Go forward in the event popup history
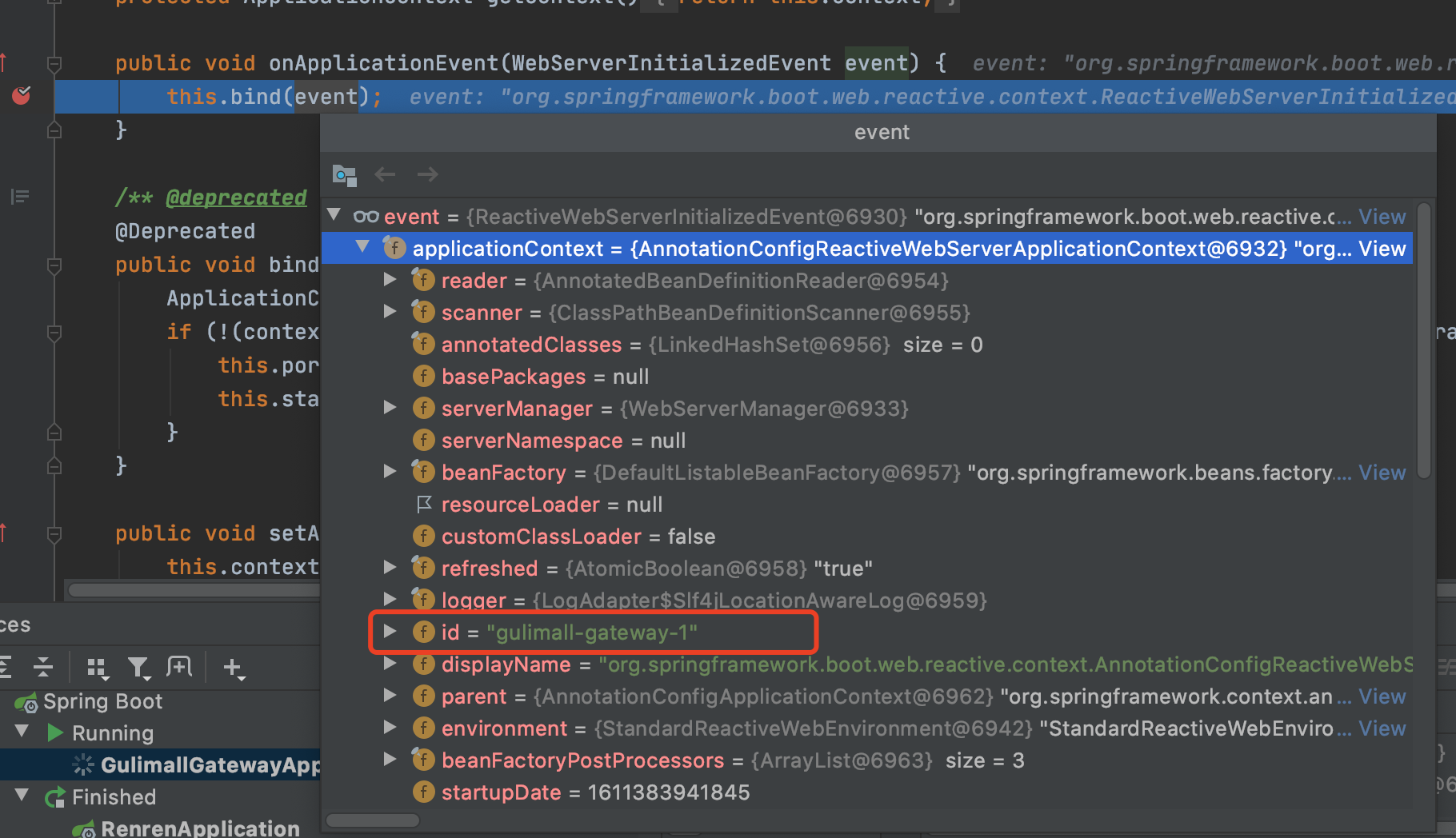This screenshot has height=838, width=1456. point(428,174)
